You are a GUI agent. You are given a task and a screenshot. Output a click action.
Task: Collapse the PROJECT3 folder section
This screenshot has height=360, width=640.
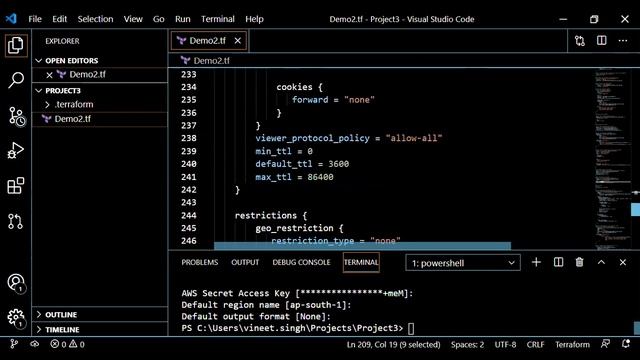click(x=100, y=90)
